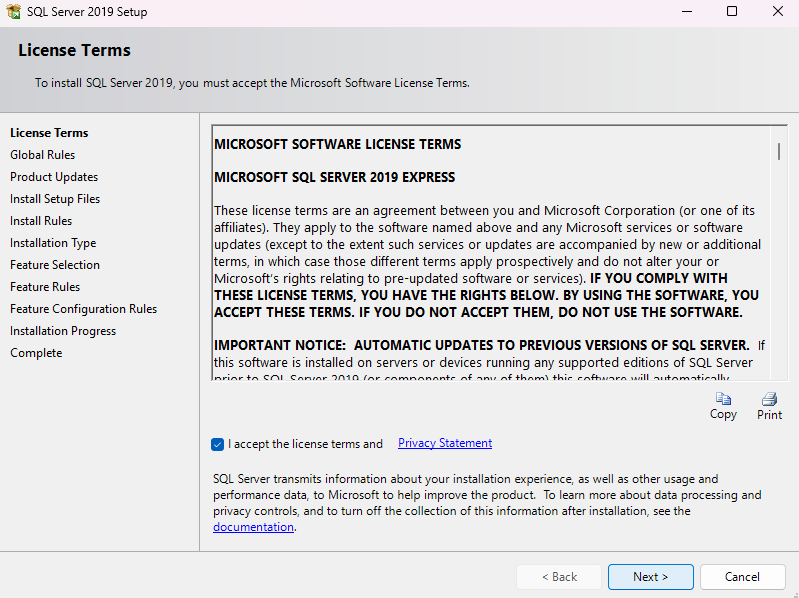Screen dimensions: 799x598
Task: Minimize the SQL Server 2019 Setup window
Action: coord(687,11)
